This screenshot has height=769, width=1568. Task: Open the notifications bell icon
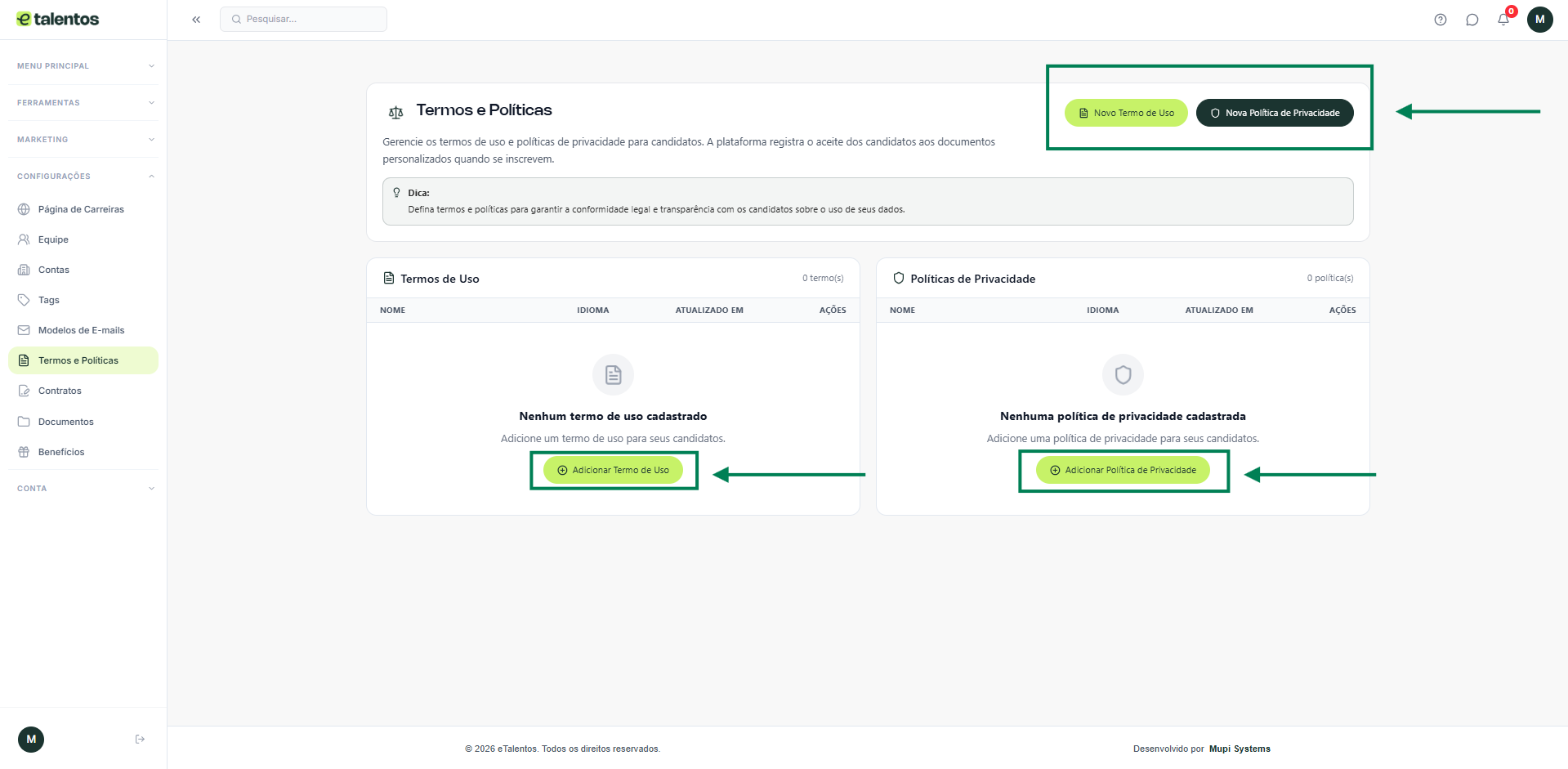pos(1503,20)
